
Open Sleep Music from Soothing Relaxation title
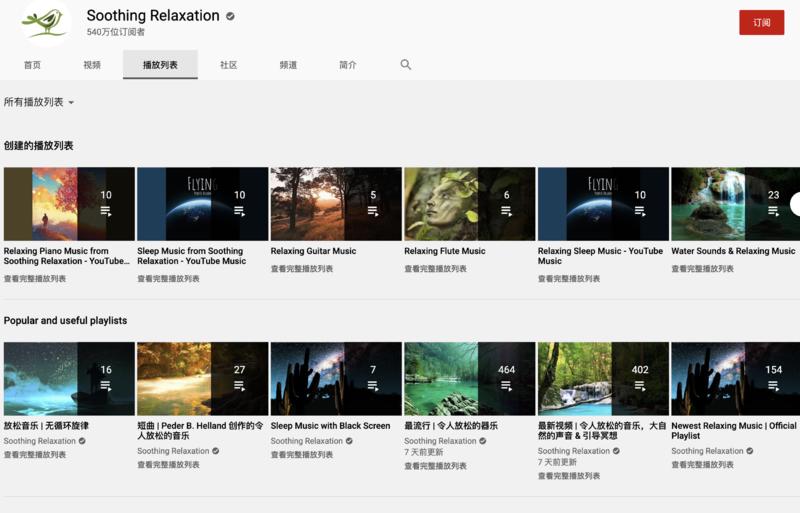tap(191, 256)
